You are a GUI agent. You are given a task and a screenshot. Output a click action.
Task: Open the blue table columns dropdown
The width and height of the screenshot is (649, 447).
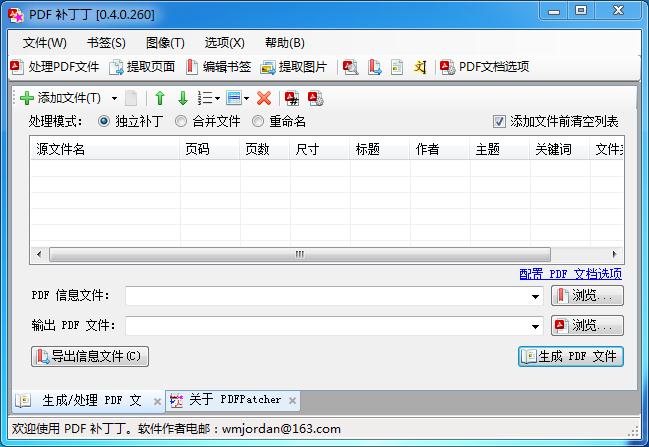tap(238, 99)
